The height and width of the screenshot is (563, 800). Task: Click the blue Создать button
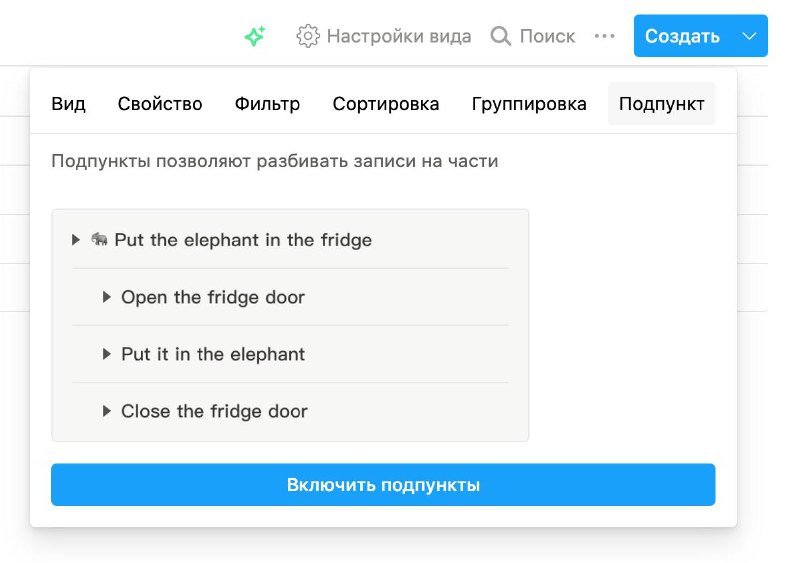[x=683, y=36]
